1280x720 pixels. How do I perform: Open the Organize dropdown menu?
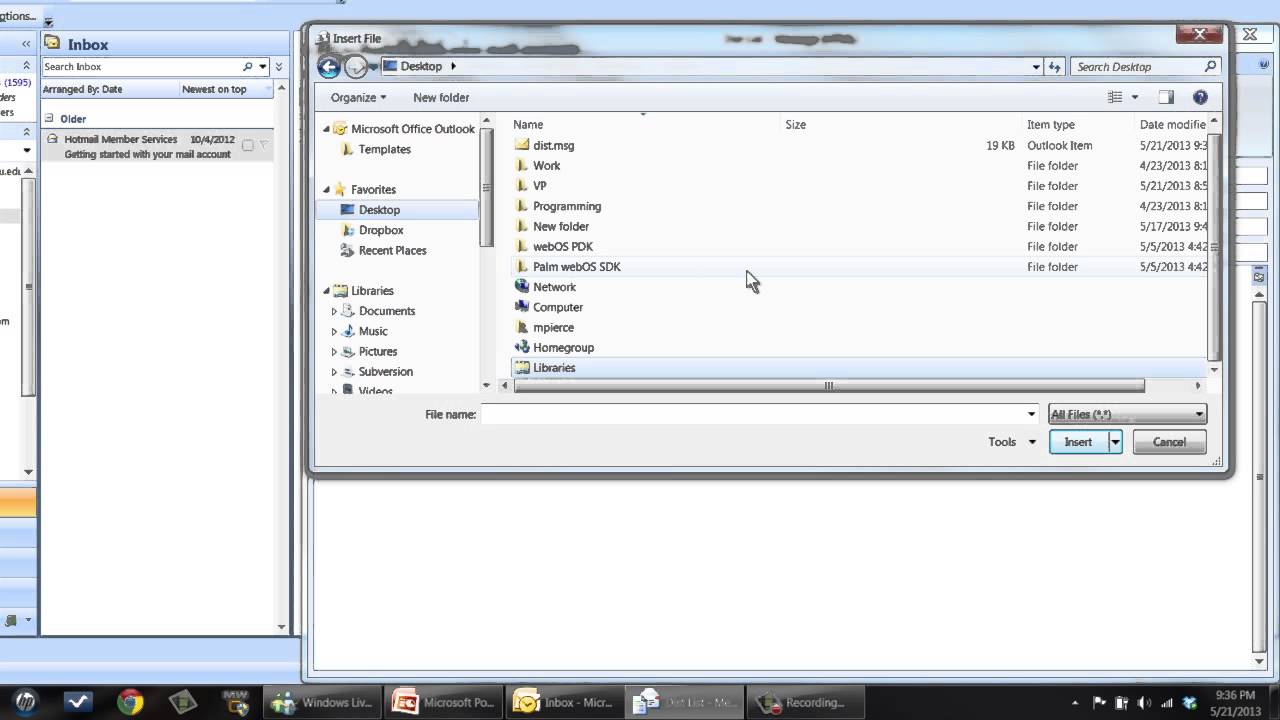(x=358, y=97)
